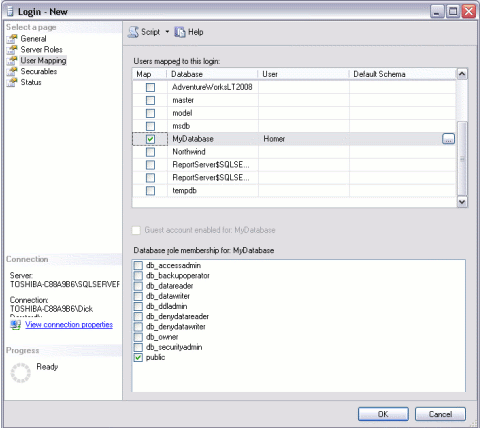Check the msdb map checkbox
Screen dimensions: 480x428
(x=150, y=126)
